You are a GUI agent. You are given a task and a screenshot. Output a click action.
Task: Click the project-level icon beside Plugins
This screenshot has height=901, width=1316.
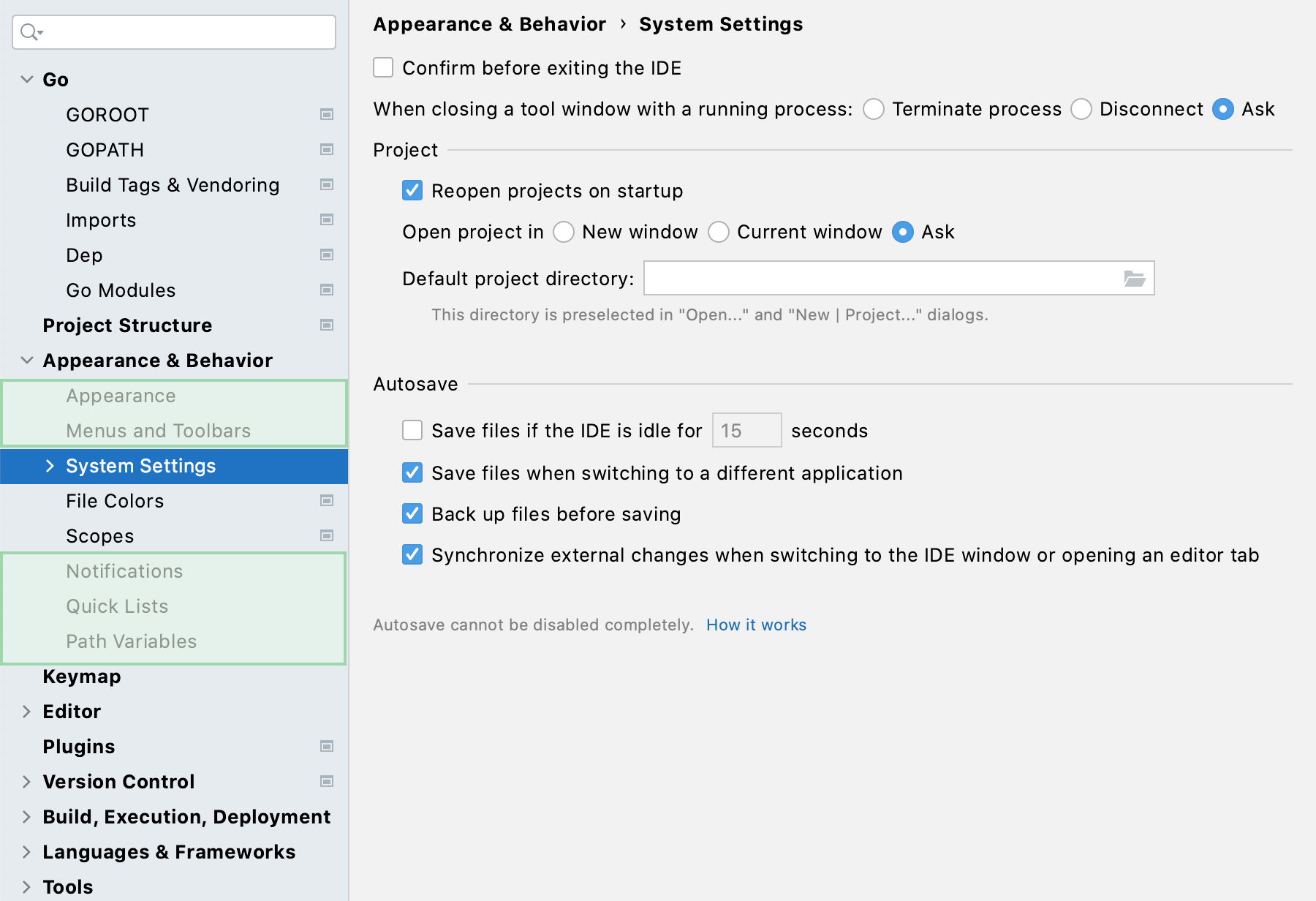(327, 746)
